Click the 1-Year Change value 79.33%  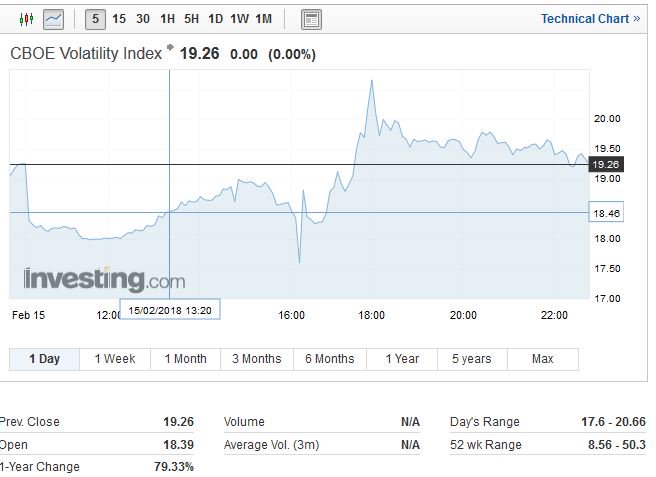tap(174, 467)
